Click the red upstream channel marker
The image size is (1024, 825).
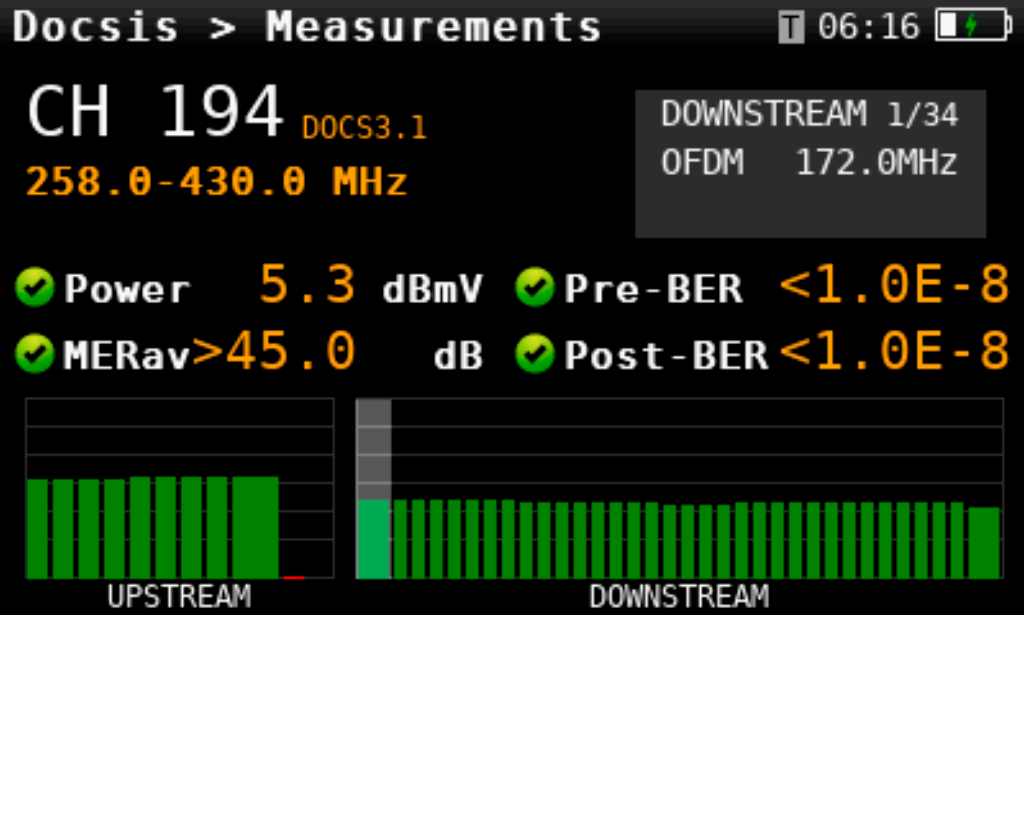293,577
